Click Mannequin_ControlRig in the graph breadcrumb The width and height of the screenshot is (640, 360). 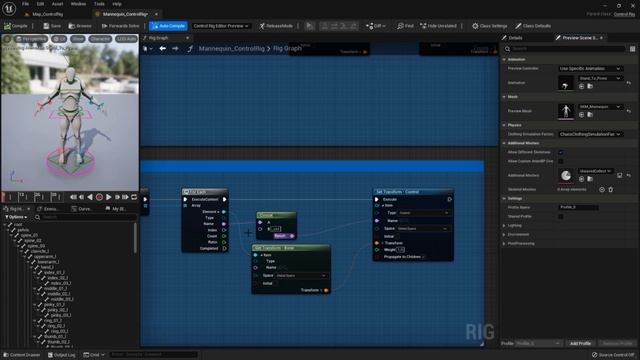point(231,49)
